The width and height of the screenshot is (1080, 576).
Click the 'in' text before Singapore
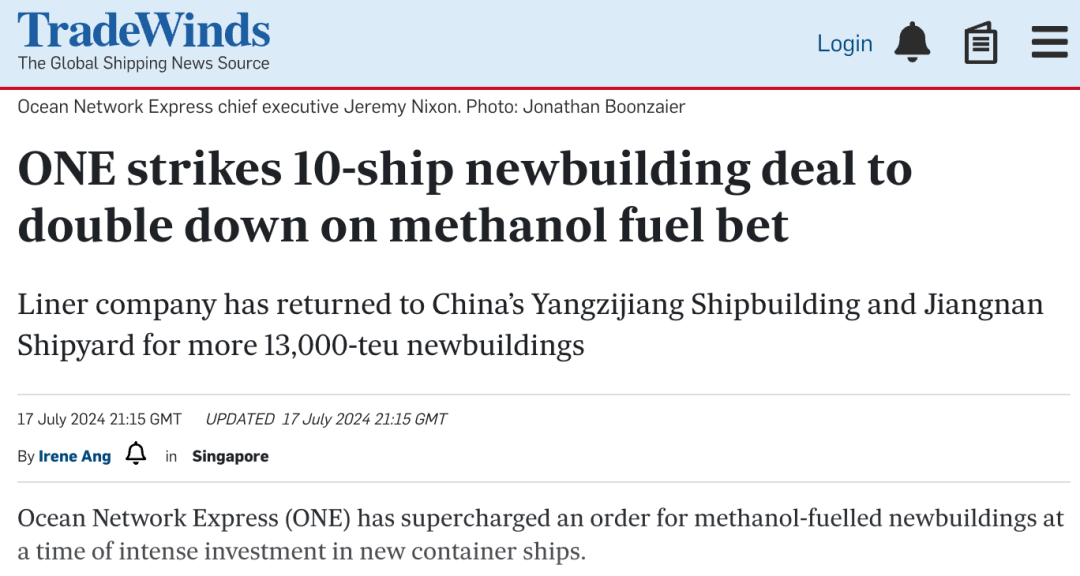pyautogui.click(x=171, y=456)
